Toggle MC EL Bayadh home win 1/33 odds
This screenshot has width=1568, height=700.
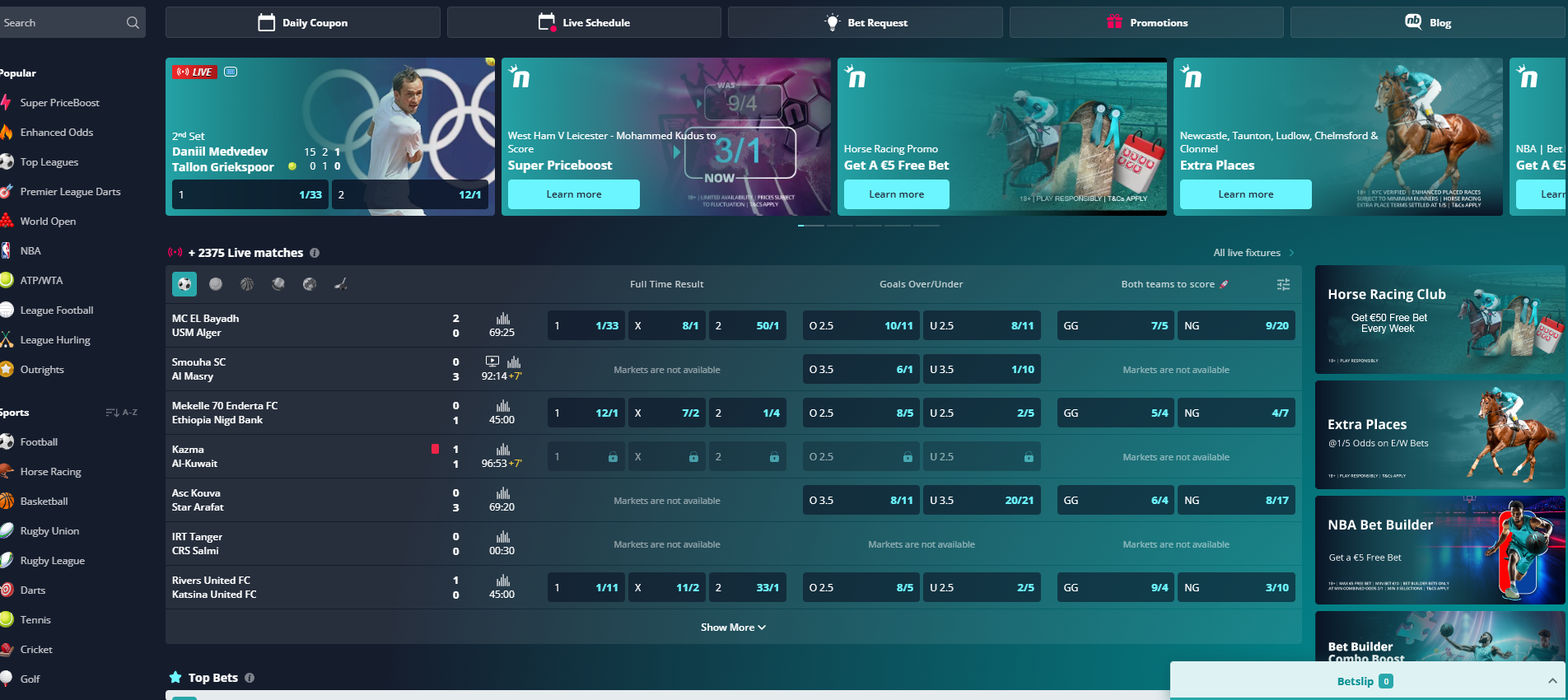pos(586,326)
